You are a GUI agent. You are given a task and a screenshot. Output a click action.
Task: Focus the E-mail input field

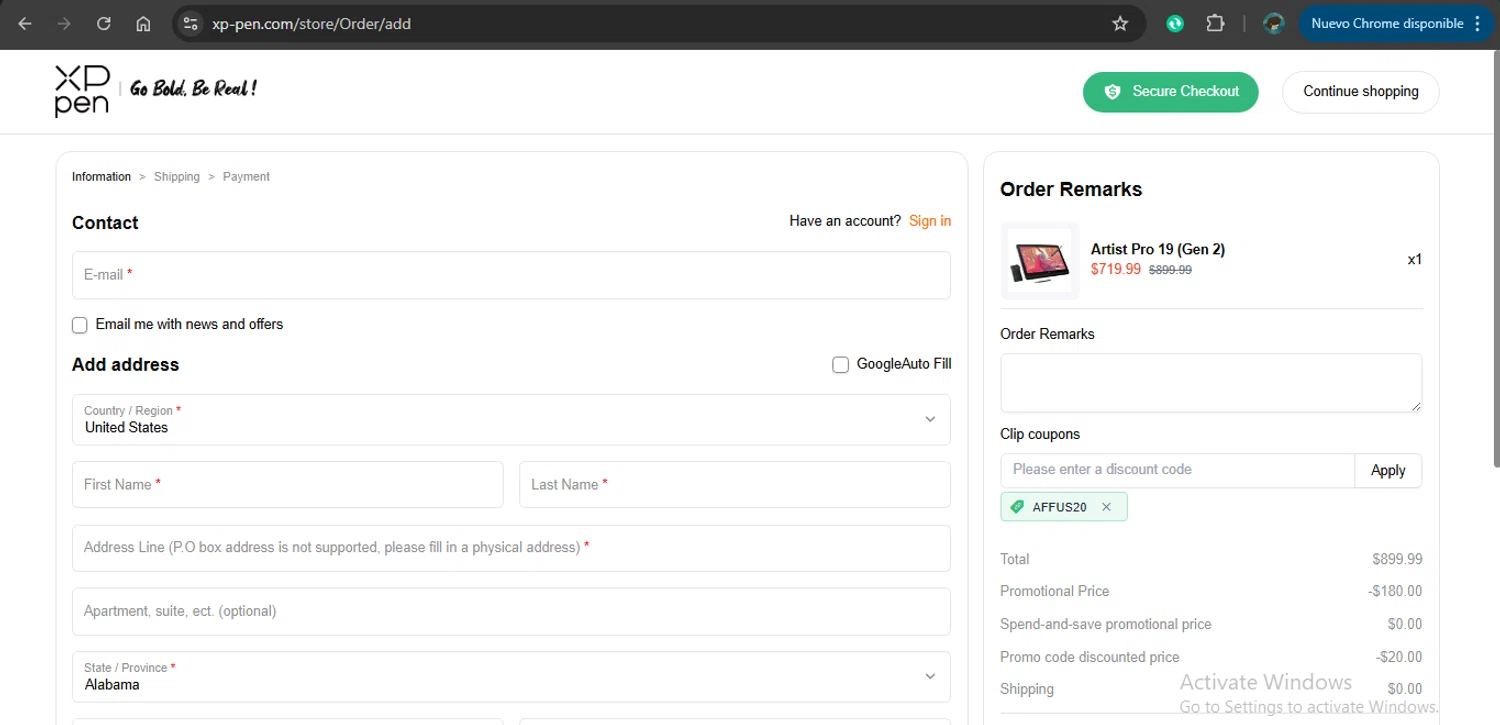[x=511, y=275]
